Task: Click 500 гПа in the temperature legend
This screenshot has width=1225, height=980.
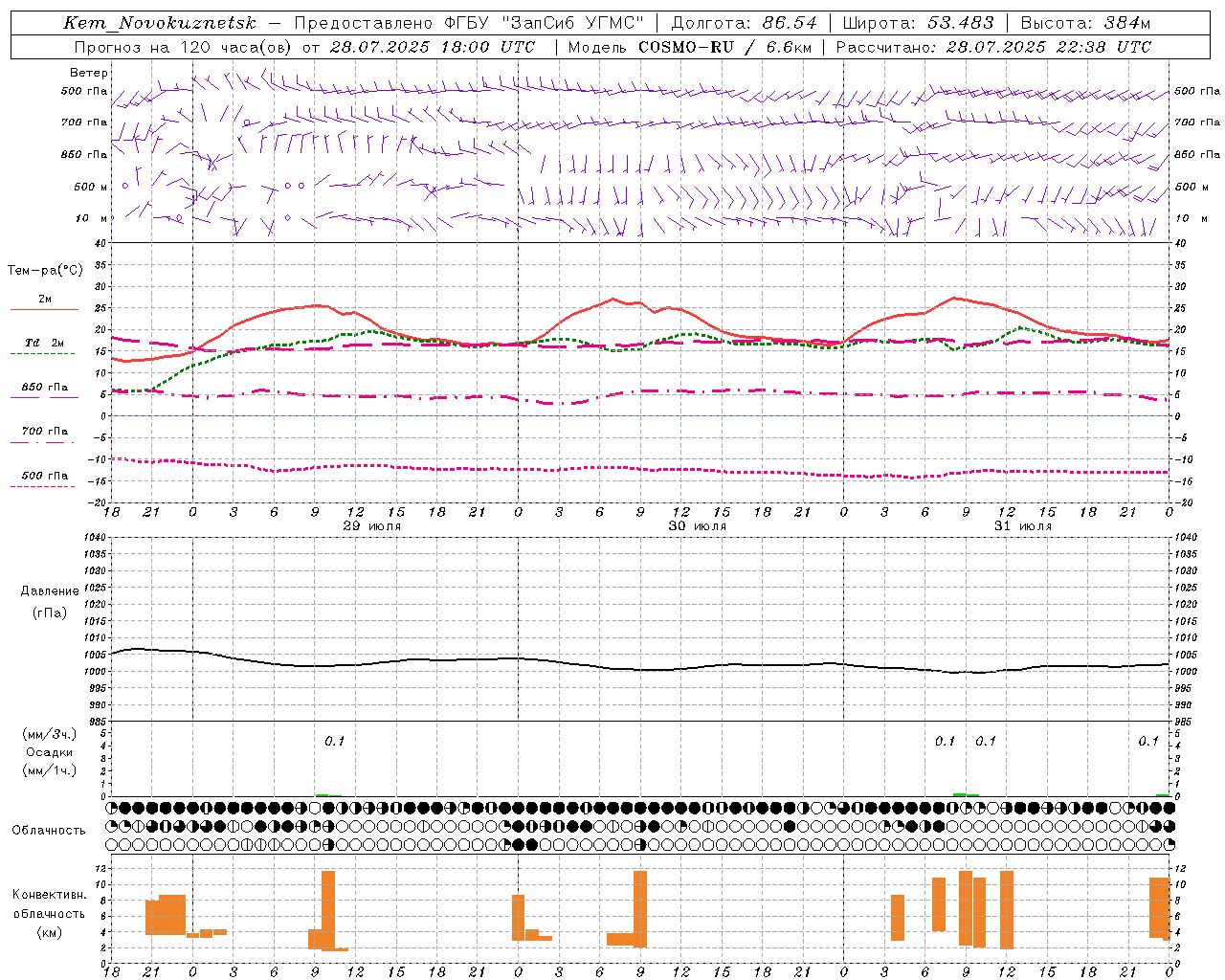Action: (x=44, y=476)
